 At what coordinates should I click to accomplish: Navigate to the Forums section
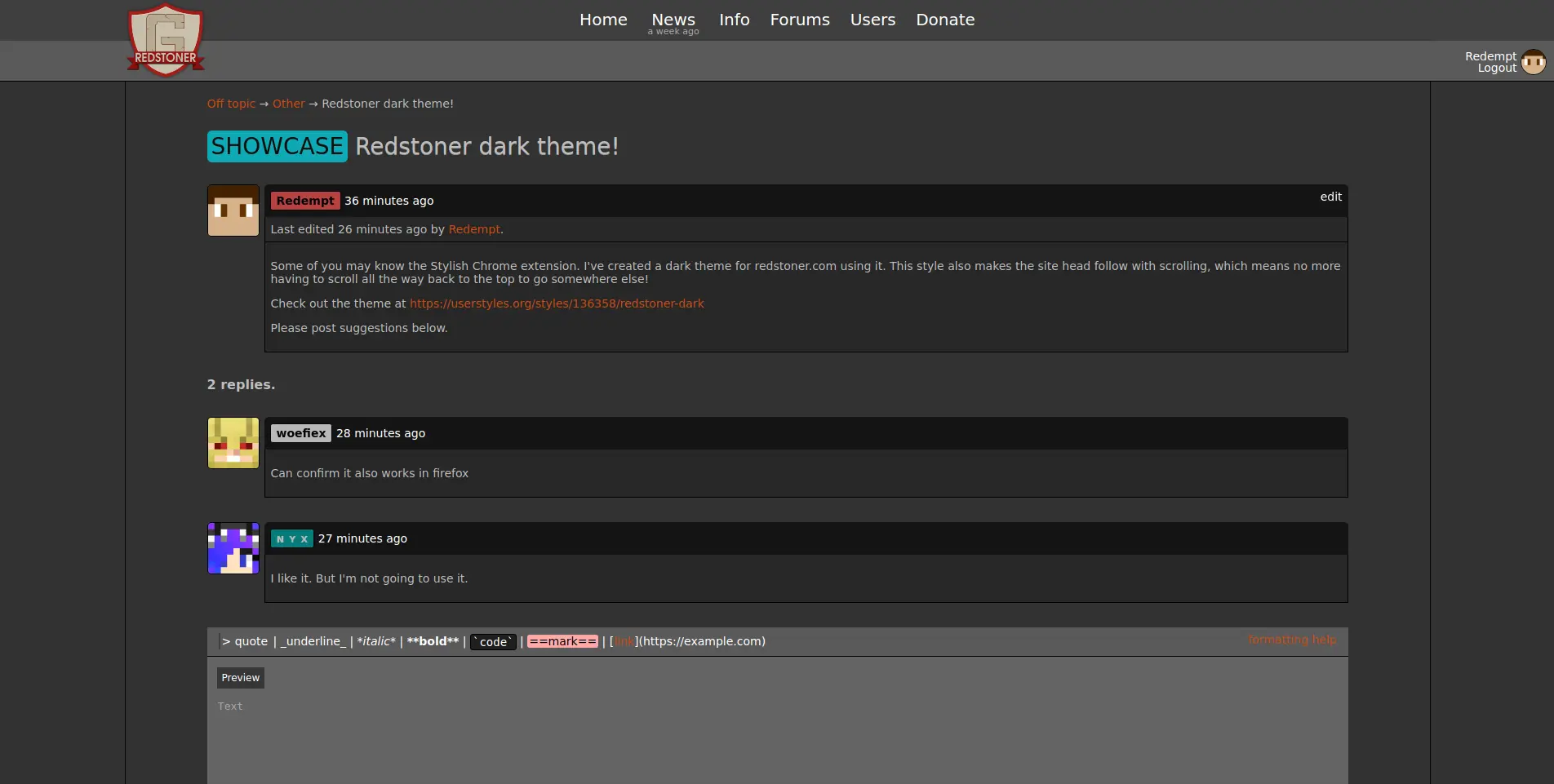[799, 20]
